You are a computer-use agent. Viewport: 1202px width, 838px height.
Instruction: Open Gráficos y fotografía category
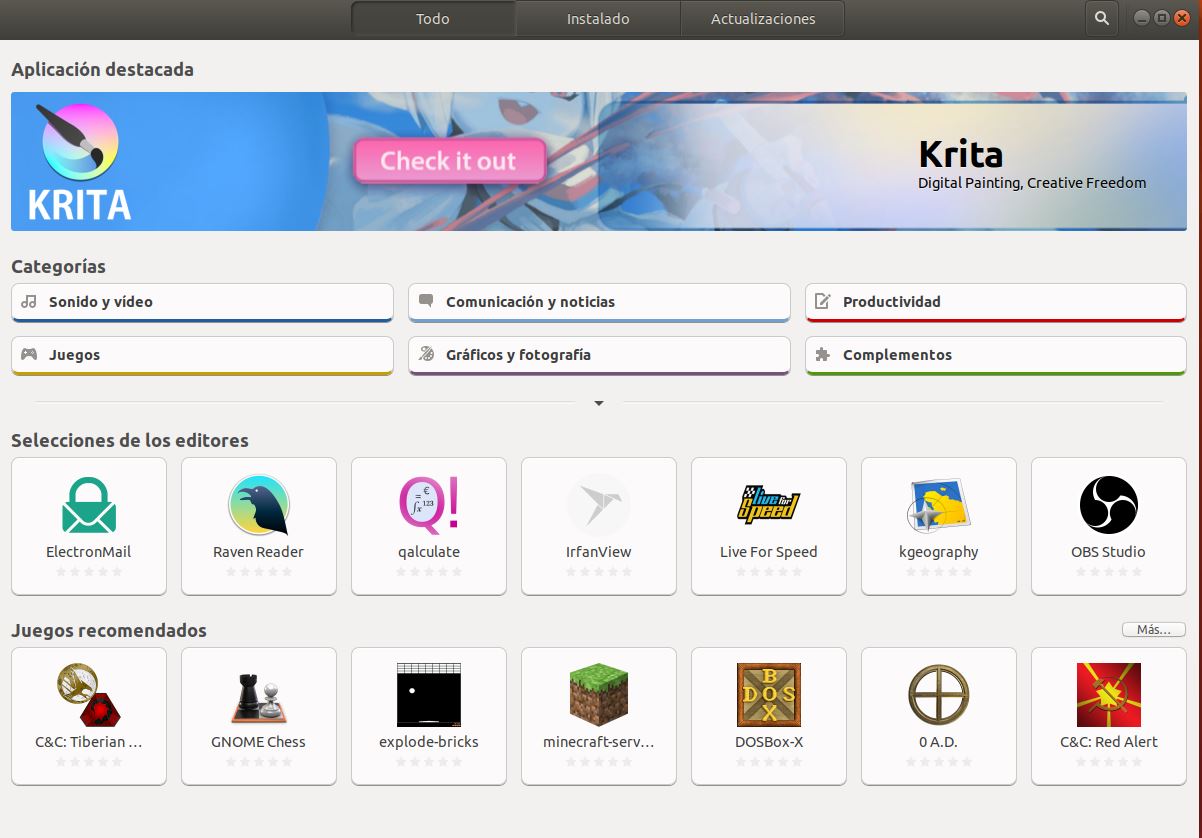tap(599, 355)
